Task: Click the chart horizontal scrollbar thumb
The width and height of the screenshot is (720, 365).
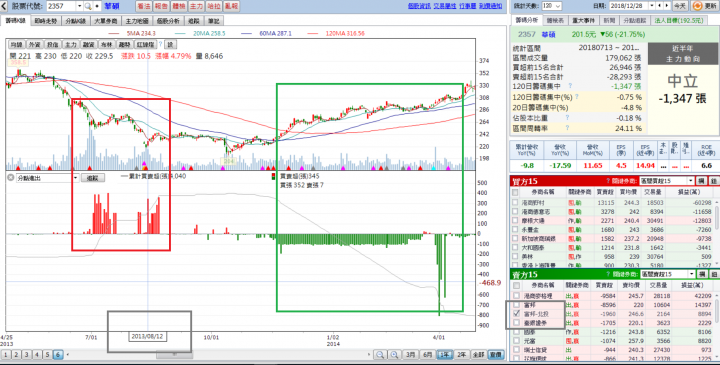Action: point(174,354)
